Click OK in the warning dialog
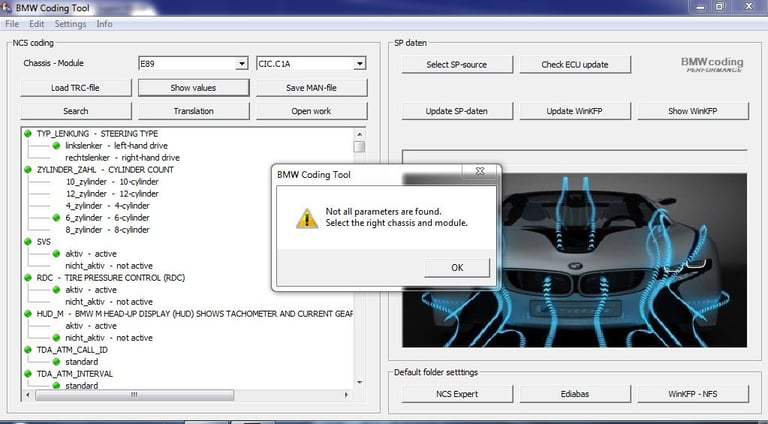The width and height of the screenshot is (768, 424). [x=457, y=267]
